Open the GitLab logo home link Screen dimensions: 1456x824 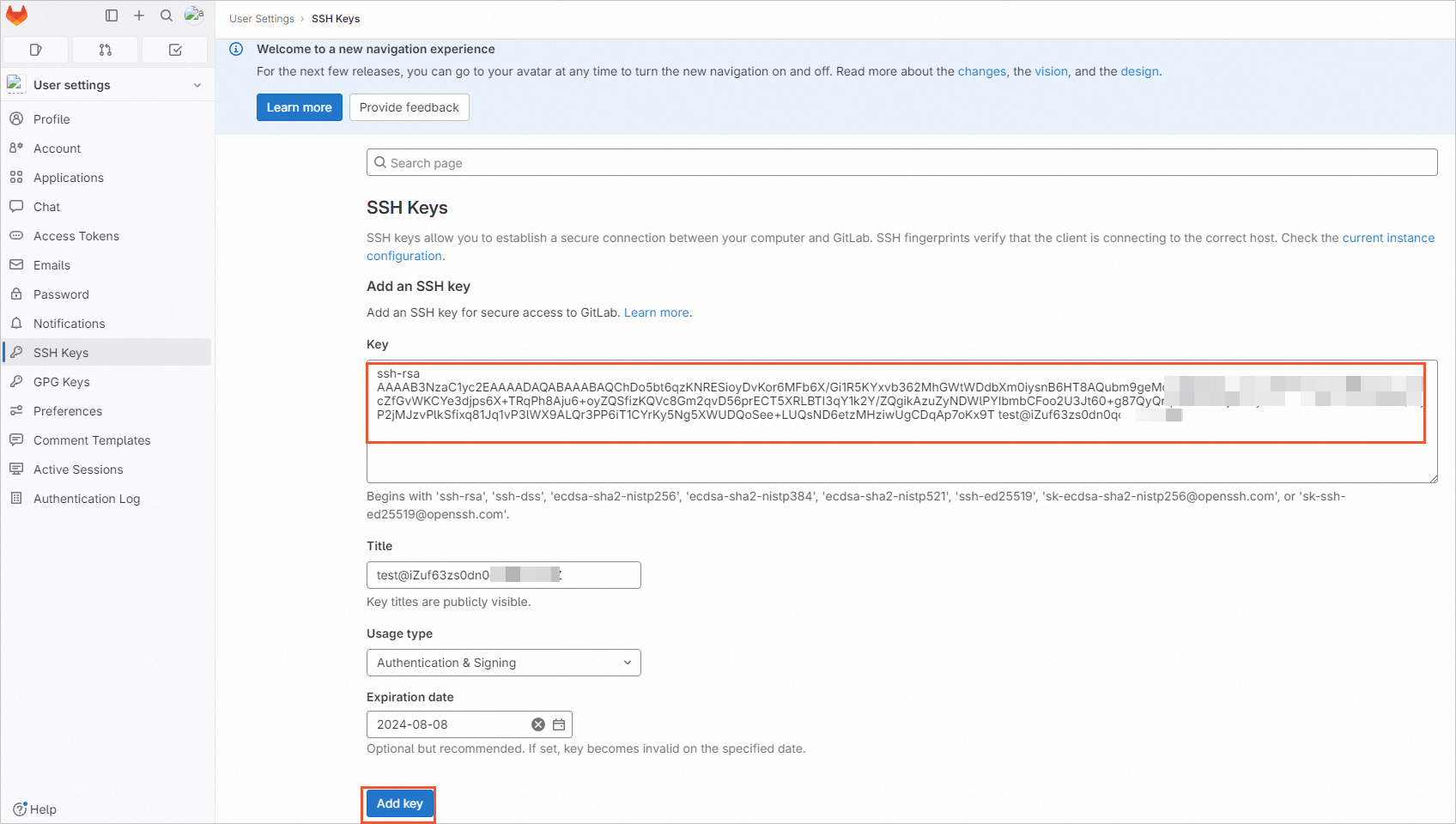tap(17, 15)
